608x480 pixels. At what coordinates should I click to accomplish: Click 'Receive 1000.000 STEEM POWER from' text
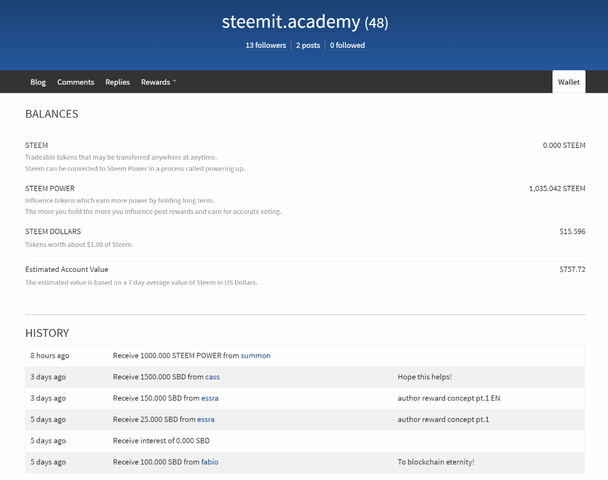(176, 356)
